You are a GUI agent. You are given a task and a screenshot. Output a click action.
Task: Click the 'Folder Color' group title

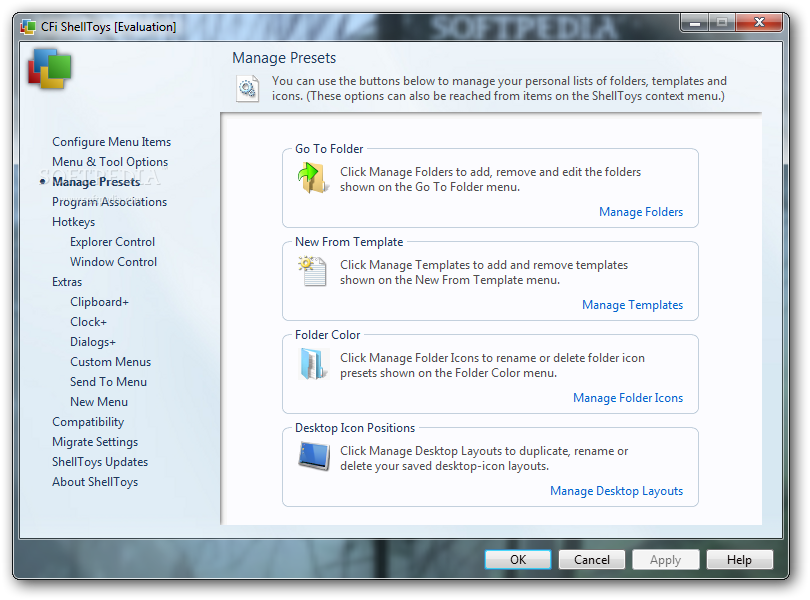(328, 335)
